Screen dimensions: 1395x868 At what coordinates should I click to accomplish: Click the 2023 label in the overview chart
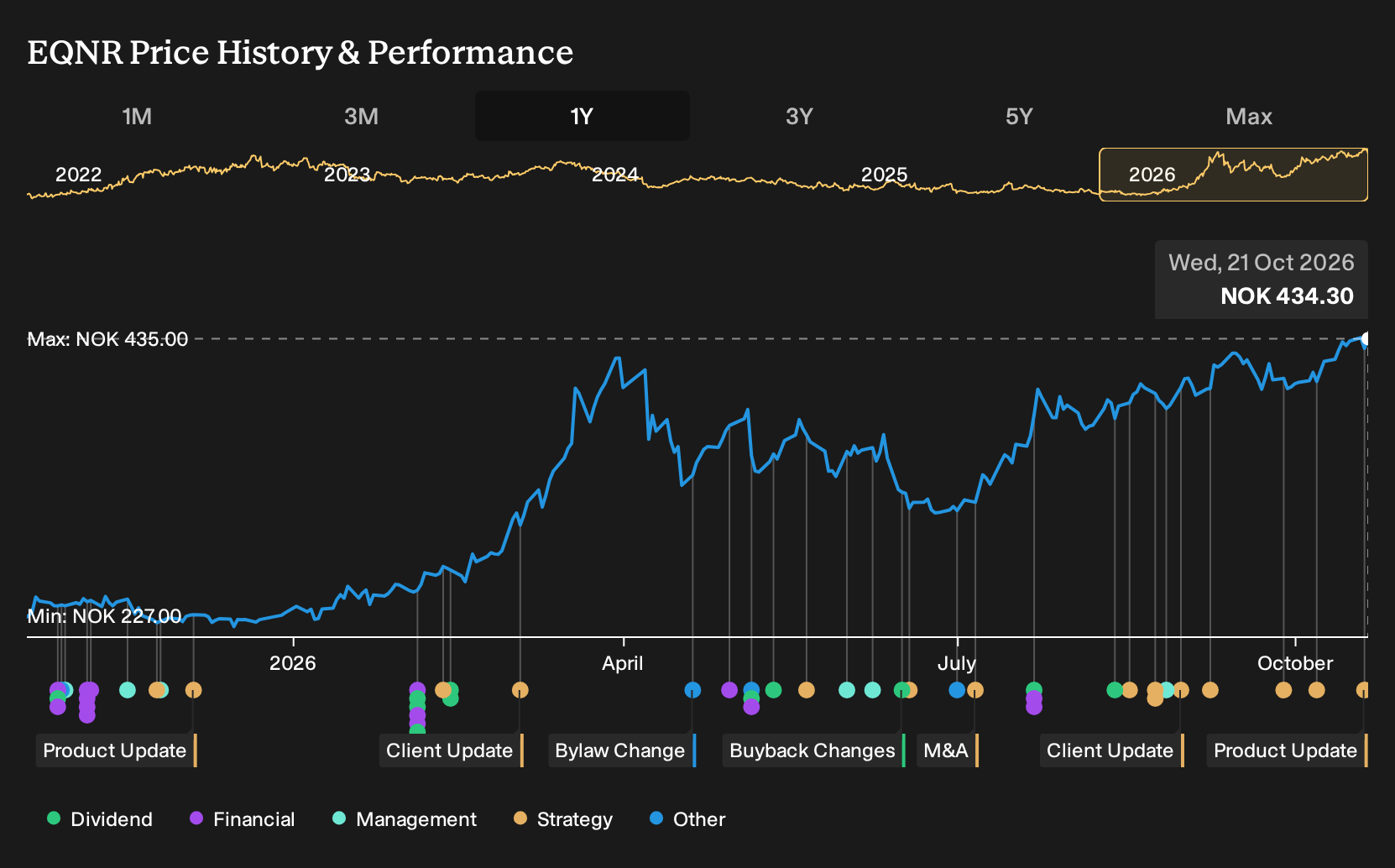click(x=347, y=175)
